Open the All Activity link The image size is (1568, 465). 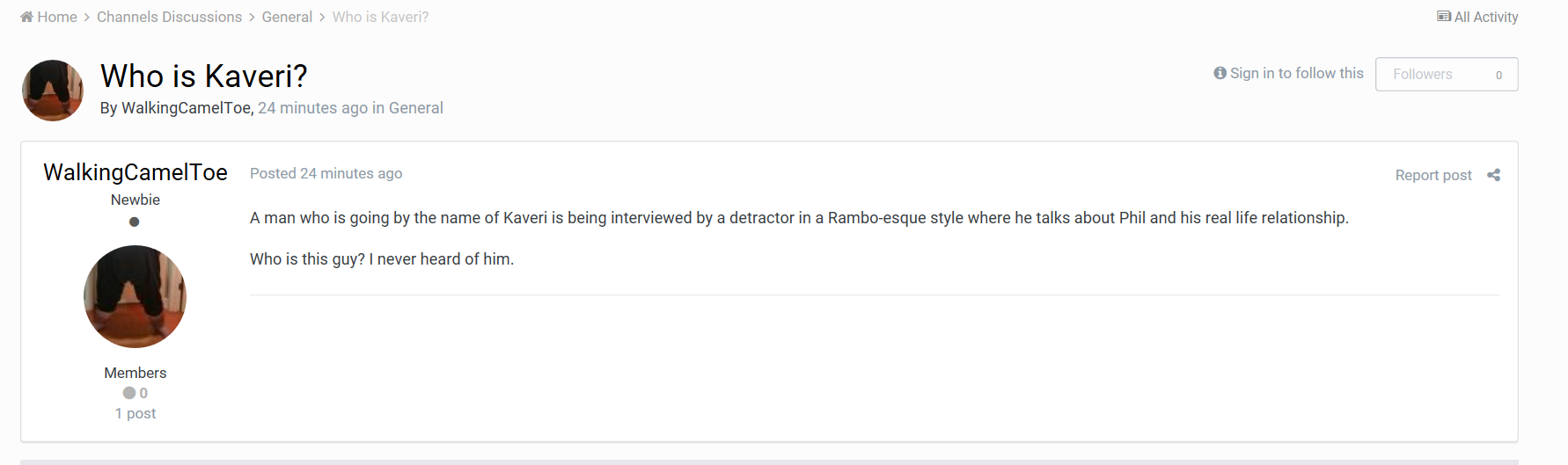coord(1477,17)
